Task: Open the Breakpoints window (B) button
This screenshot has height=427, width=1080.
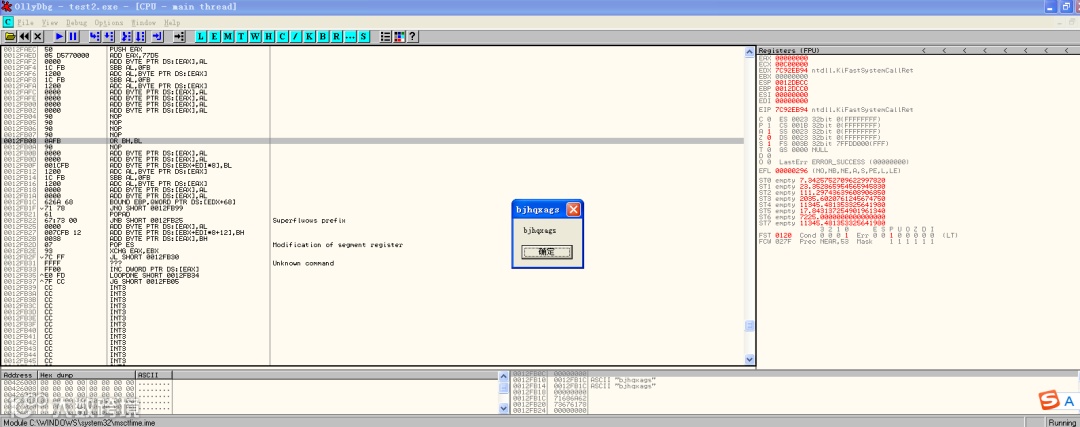Action: coord(323,37)
